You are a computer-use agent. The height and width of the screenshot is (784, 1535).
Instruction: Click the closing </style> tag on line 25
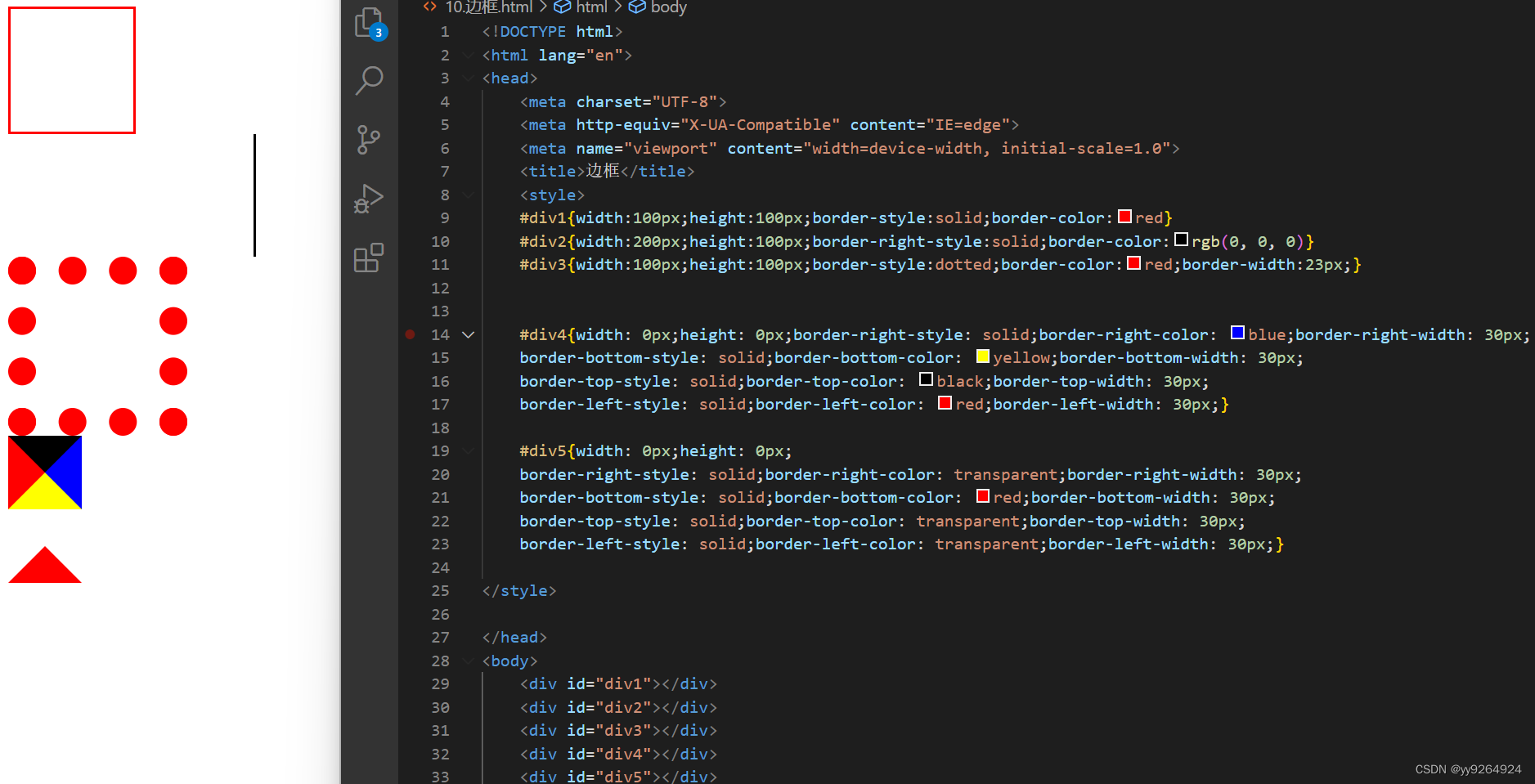519,590
